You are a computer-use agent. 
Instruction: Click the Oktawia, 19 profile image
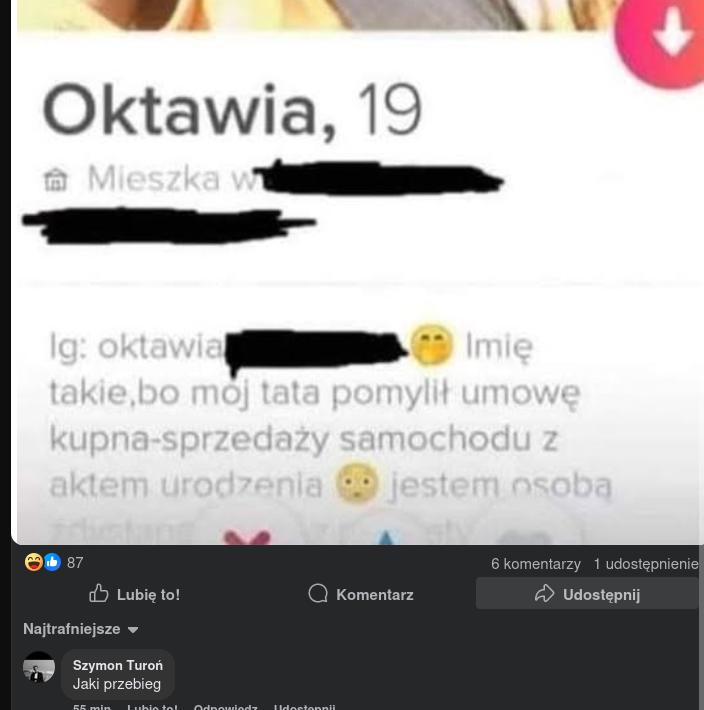[358, 272]
